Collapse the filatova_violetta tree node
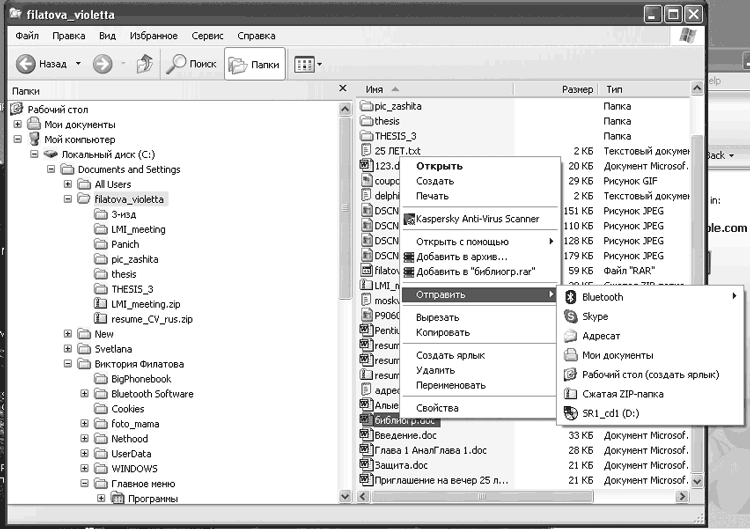Screen dimensions: 750x529 [x=68, y=199]
